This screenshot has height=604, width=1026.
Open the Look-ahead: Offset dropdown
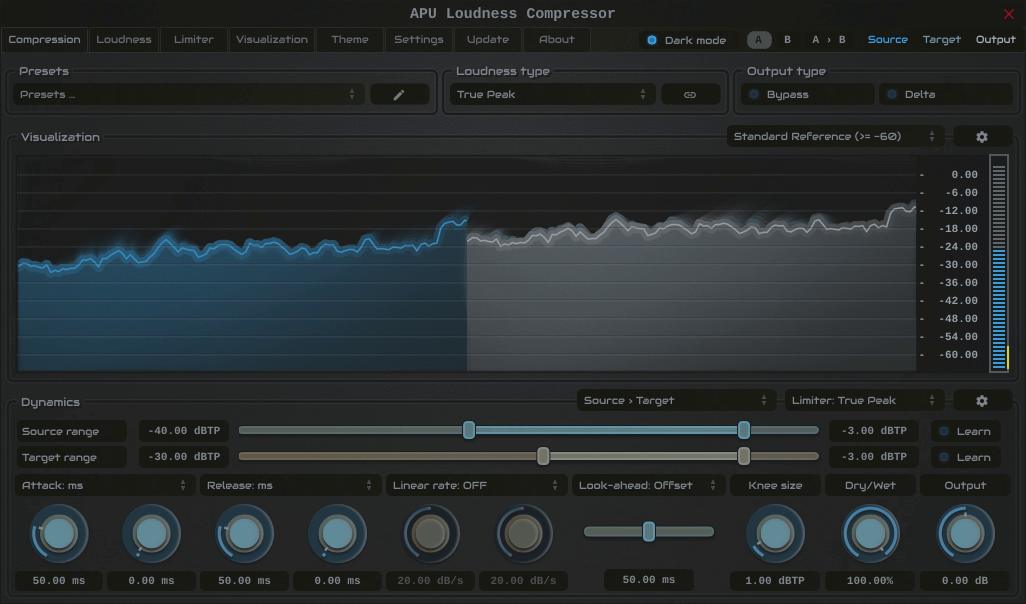click(x=648, y=486)
